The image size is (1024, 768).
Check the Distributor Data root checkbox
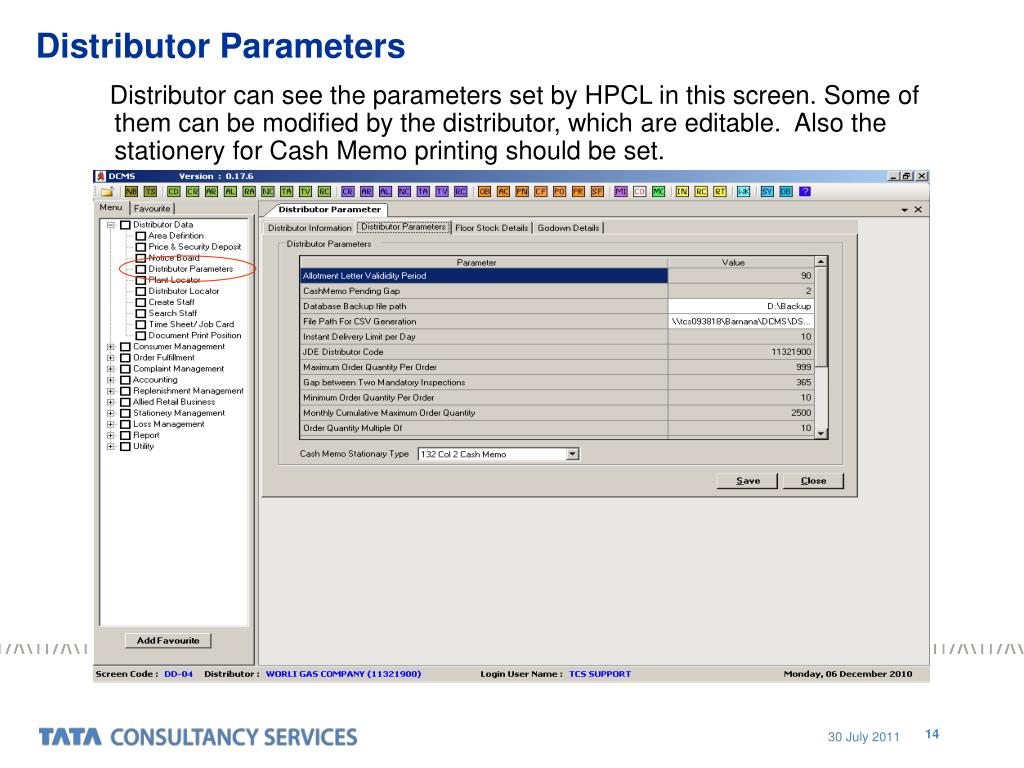[x=125, y=225]
